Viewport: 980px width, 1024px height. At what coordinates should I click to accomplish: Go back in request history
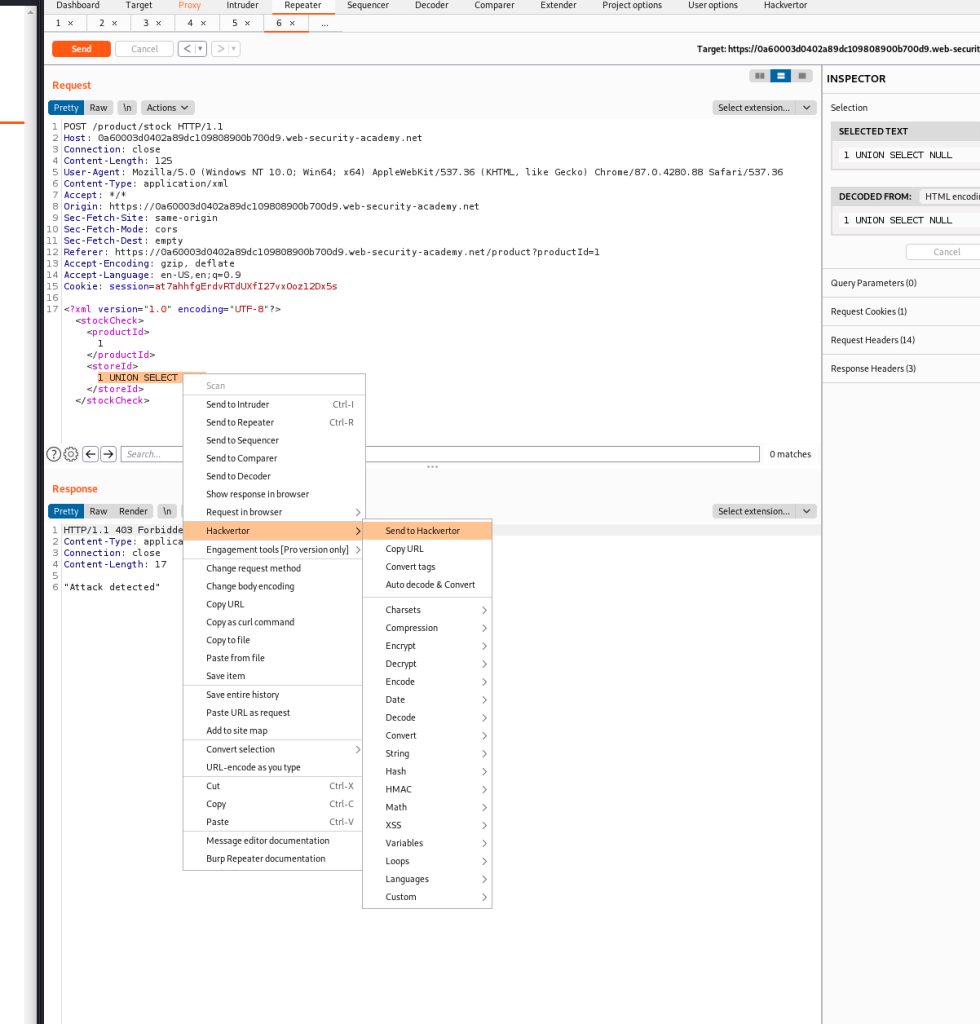tap(186, 49)
